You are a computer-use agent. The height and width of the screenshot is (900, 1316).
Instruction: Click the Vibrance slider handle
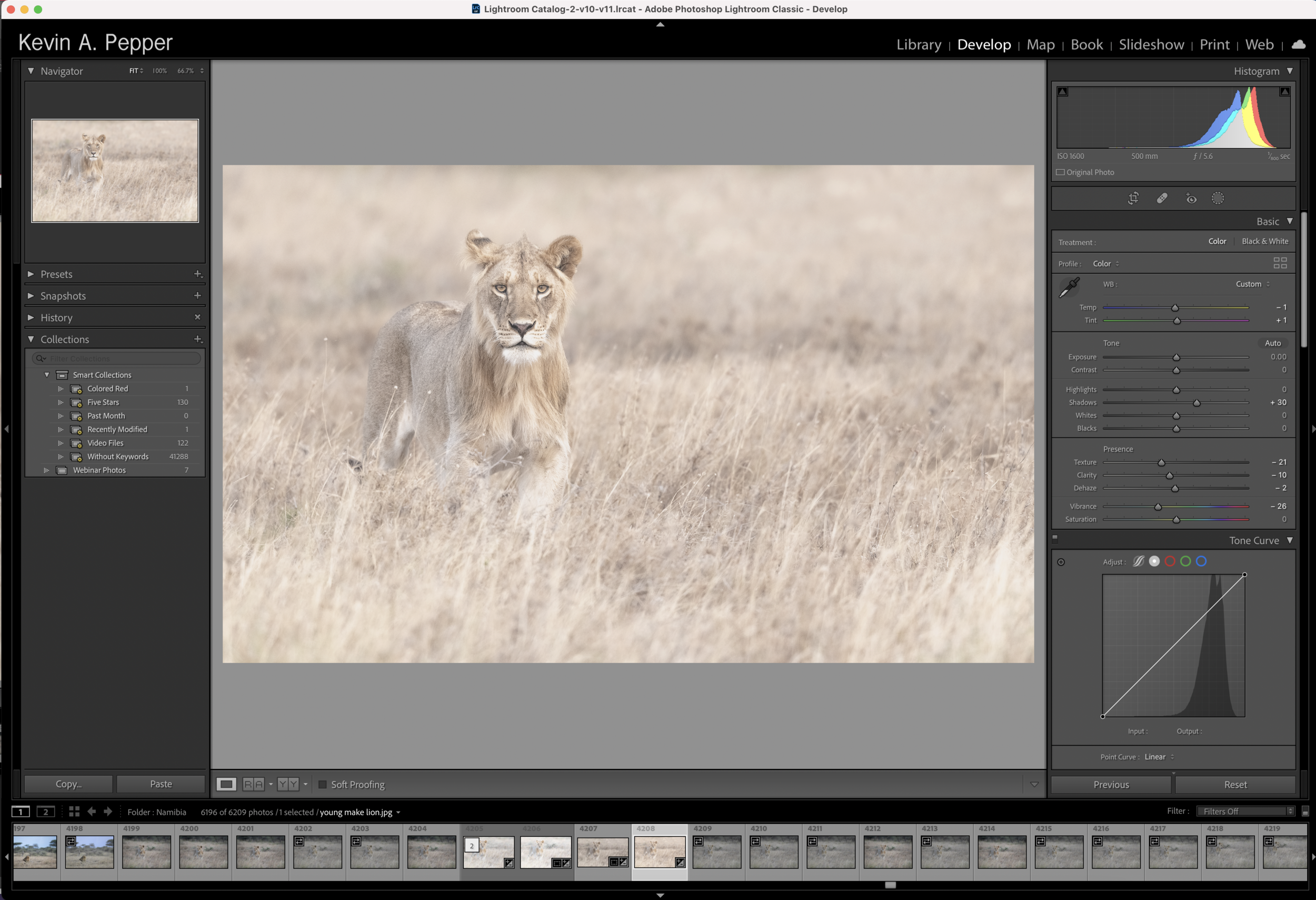click(1158, 507)
